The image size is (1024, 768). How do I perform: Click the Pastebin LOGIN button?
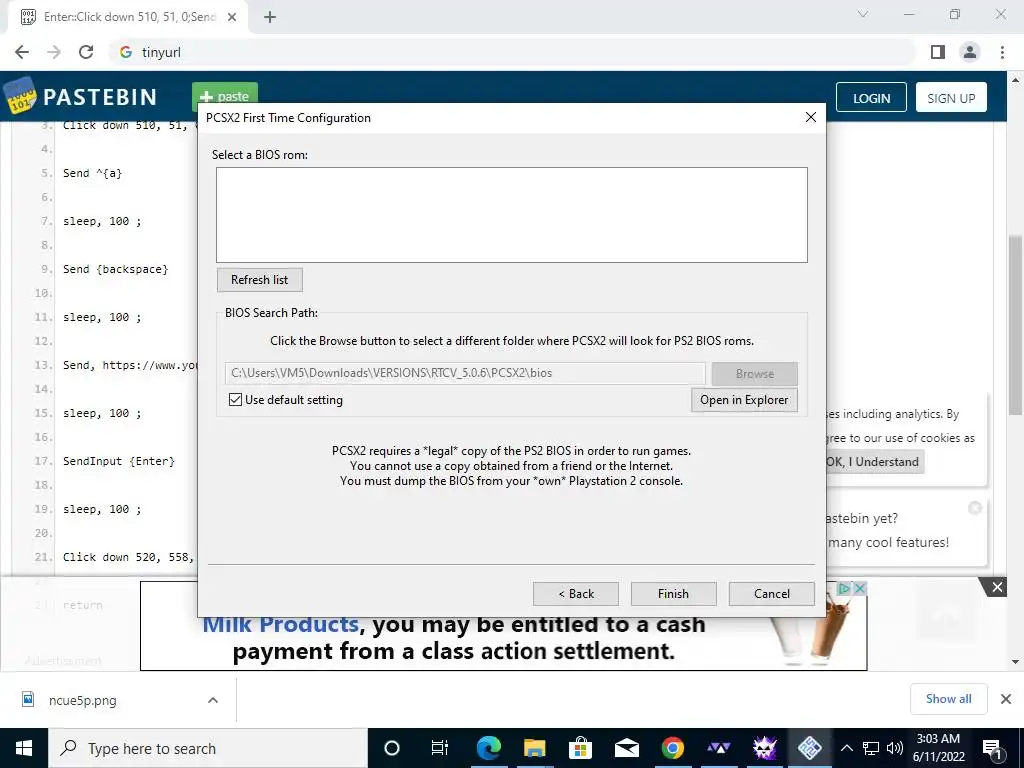tap(871, 98)
